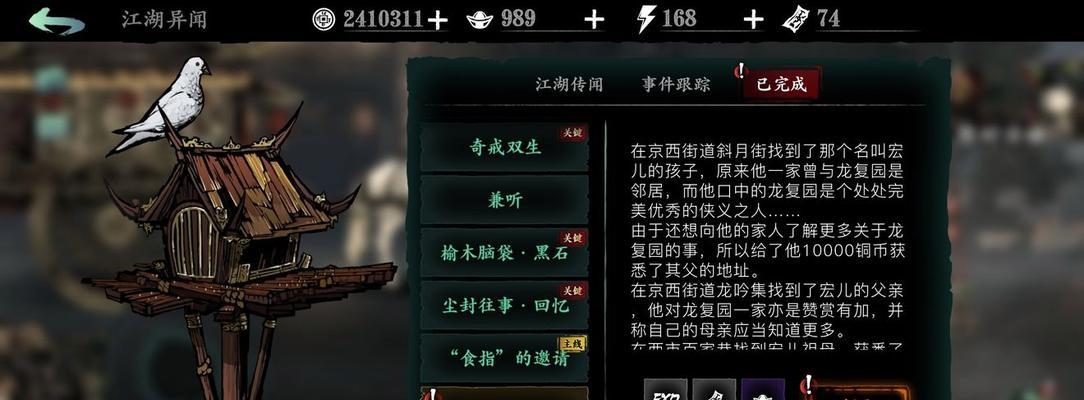Tap the EXP reward icon

pyautogui.click(x=666, y=390)
